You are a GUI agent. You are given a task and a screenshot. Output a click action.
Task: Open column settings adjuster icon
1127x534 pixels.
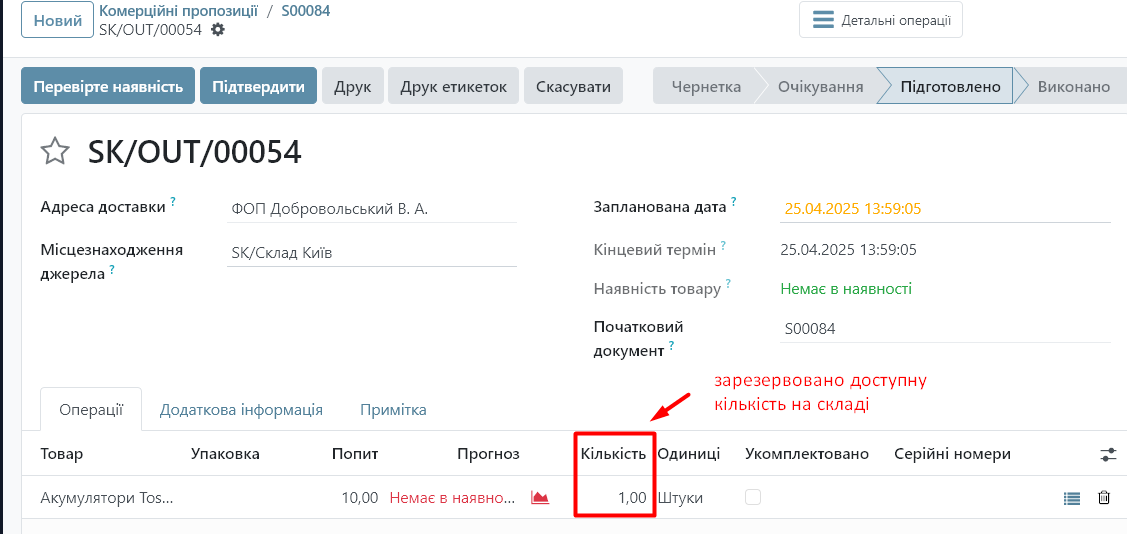pos(1108,454)
